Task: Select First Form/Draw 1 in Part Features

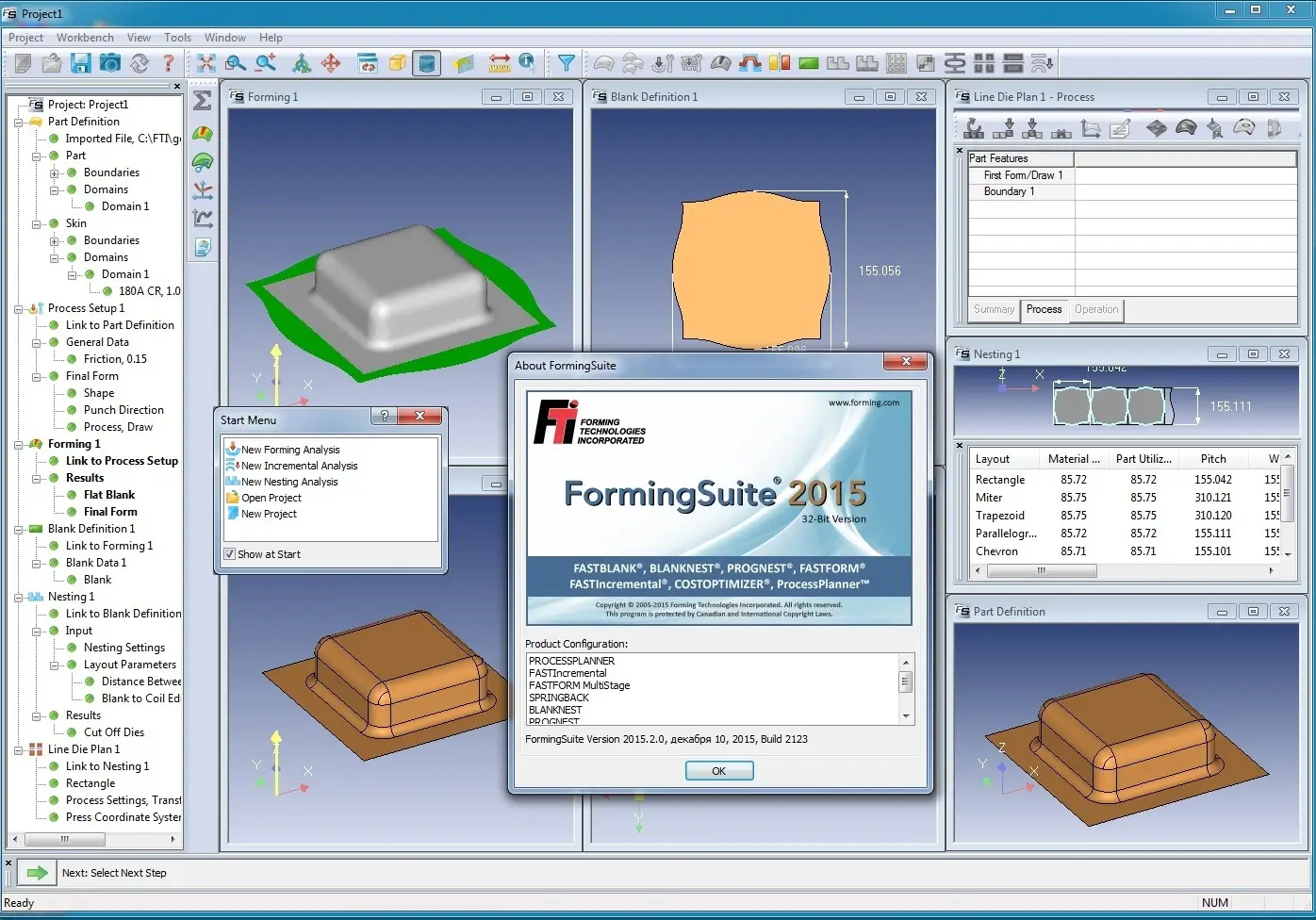Action: (x=1023, y=175)
